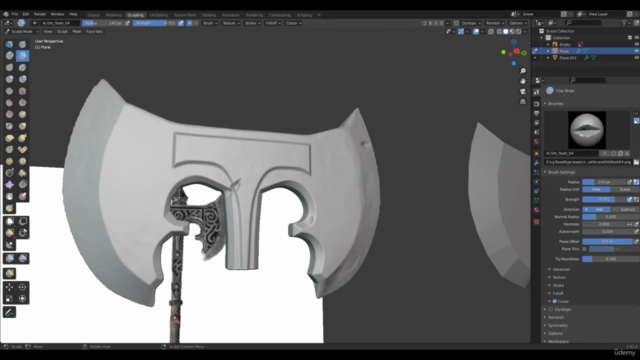Viewport: 640px width, 360px height.
Task: Expand the Symmetry panel
Action: [558, 326]
